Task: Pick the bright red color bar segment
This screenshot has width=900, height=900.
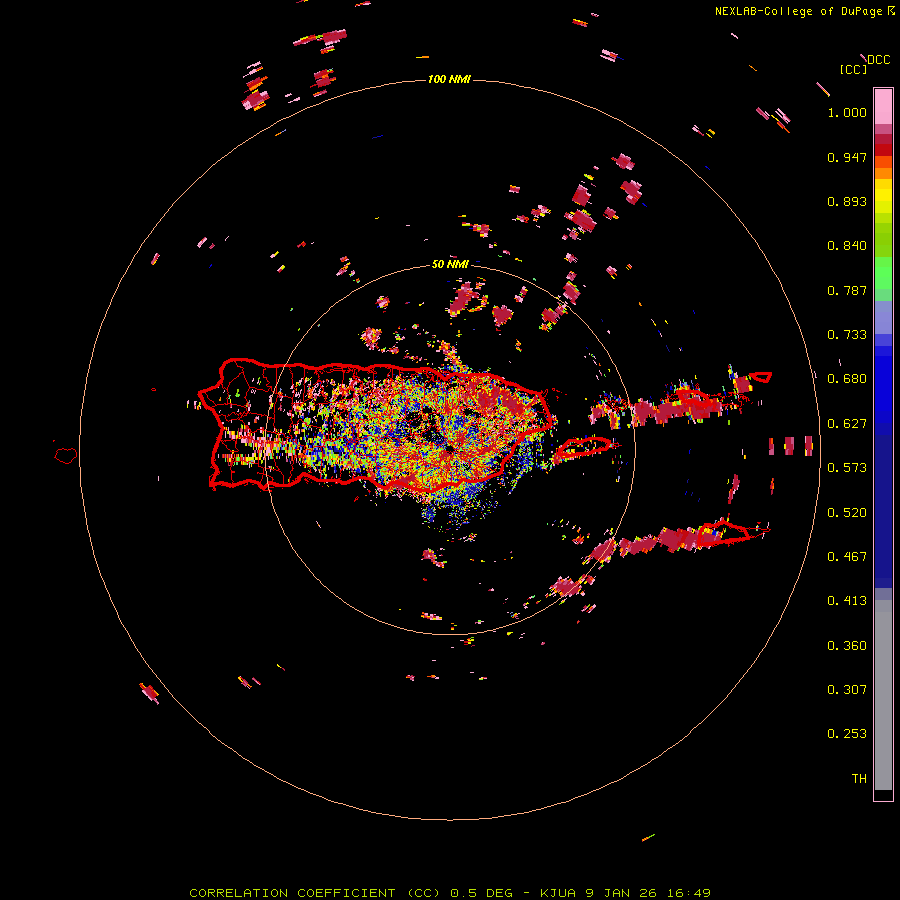Action: tap(883, 150)
